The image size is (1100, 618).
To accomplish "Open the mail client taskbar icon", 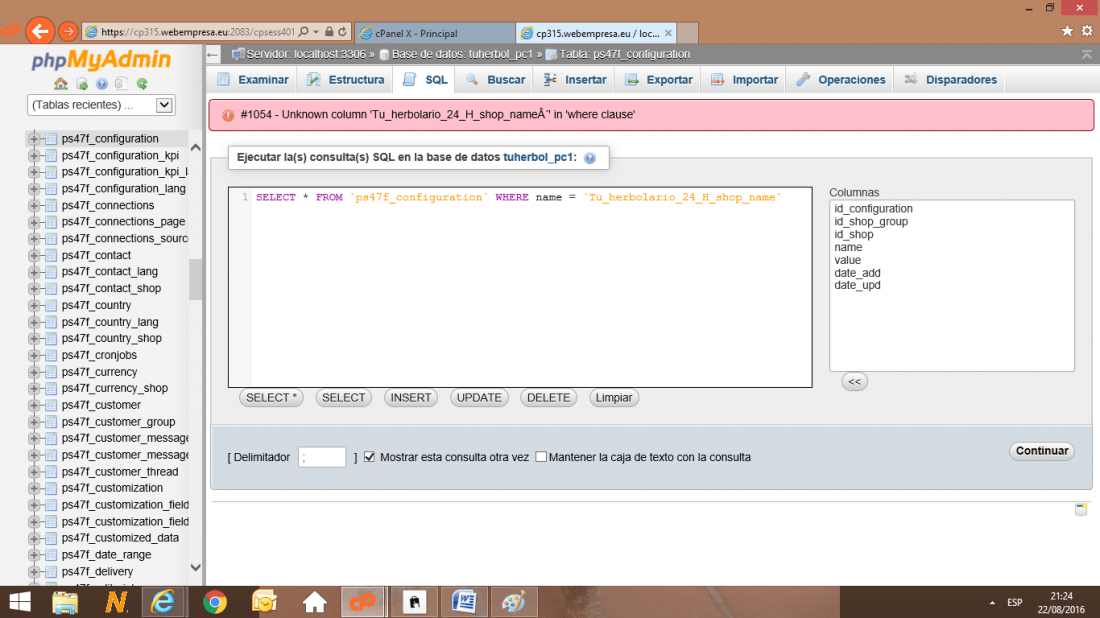I will pyautogui.click(x=264, y=602).
